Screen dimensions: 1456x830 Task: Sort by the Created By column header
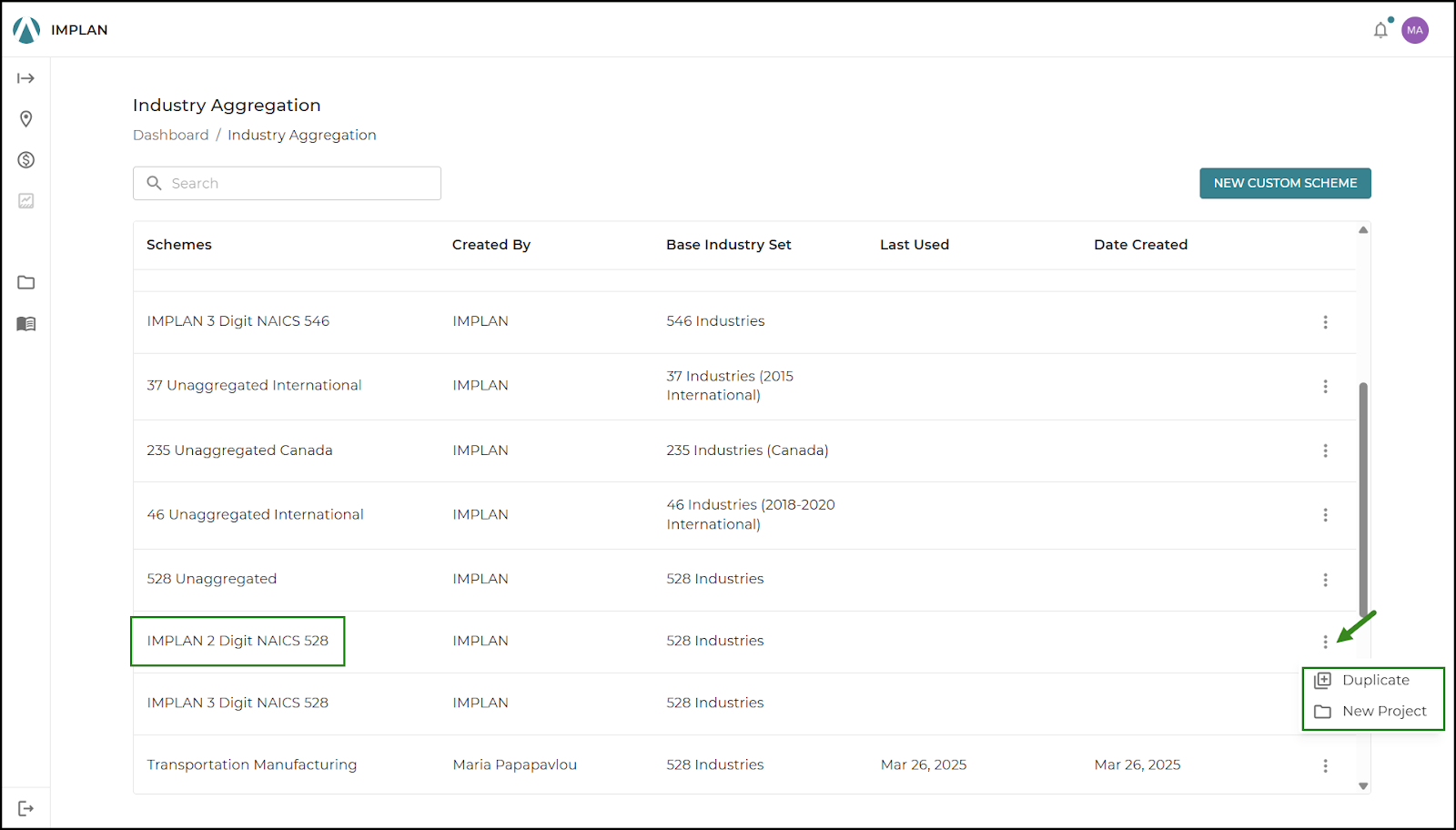491,245
